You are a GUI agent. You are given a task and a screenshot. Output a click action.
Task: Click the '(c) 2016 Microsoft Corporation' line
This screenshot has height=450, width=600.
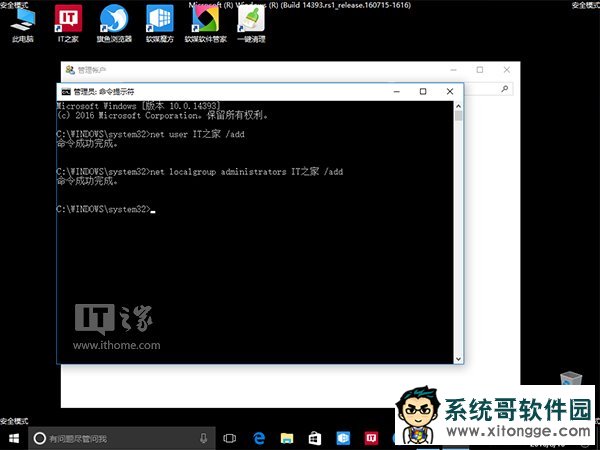(x=162, y=115)
